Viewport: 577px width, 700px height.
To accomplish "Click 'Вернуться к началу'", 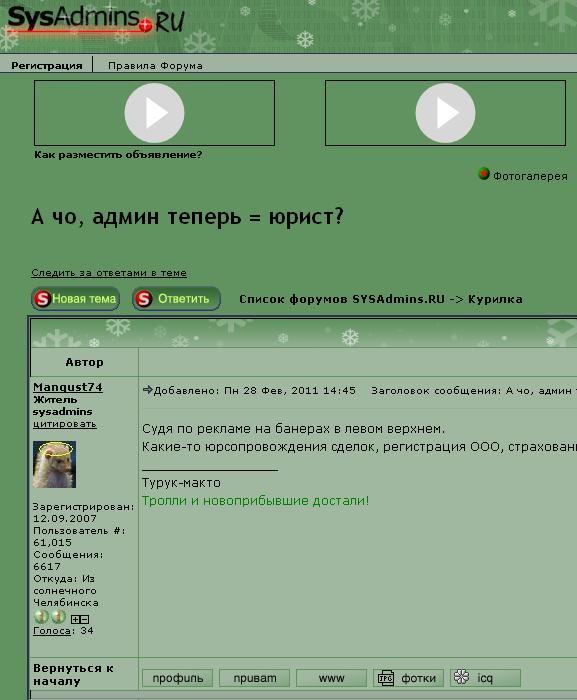I will point(73,675).
